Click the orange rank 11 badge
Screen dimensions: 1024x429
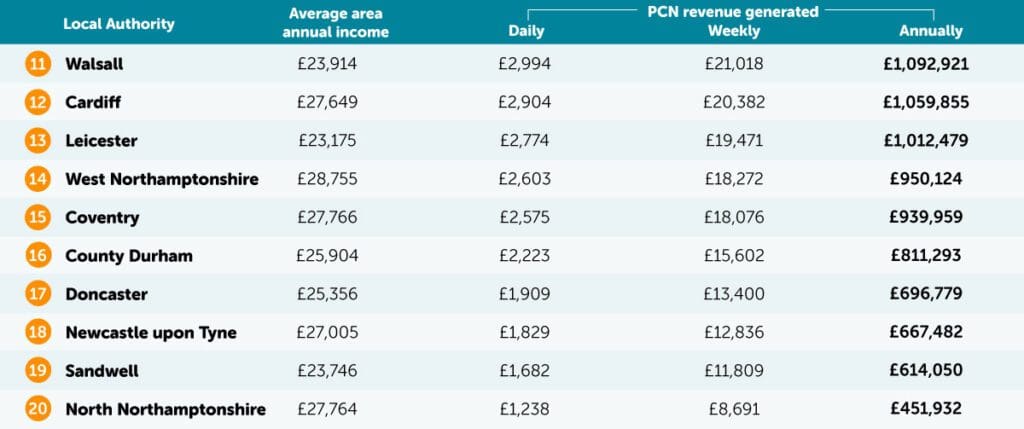[37, 64]
